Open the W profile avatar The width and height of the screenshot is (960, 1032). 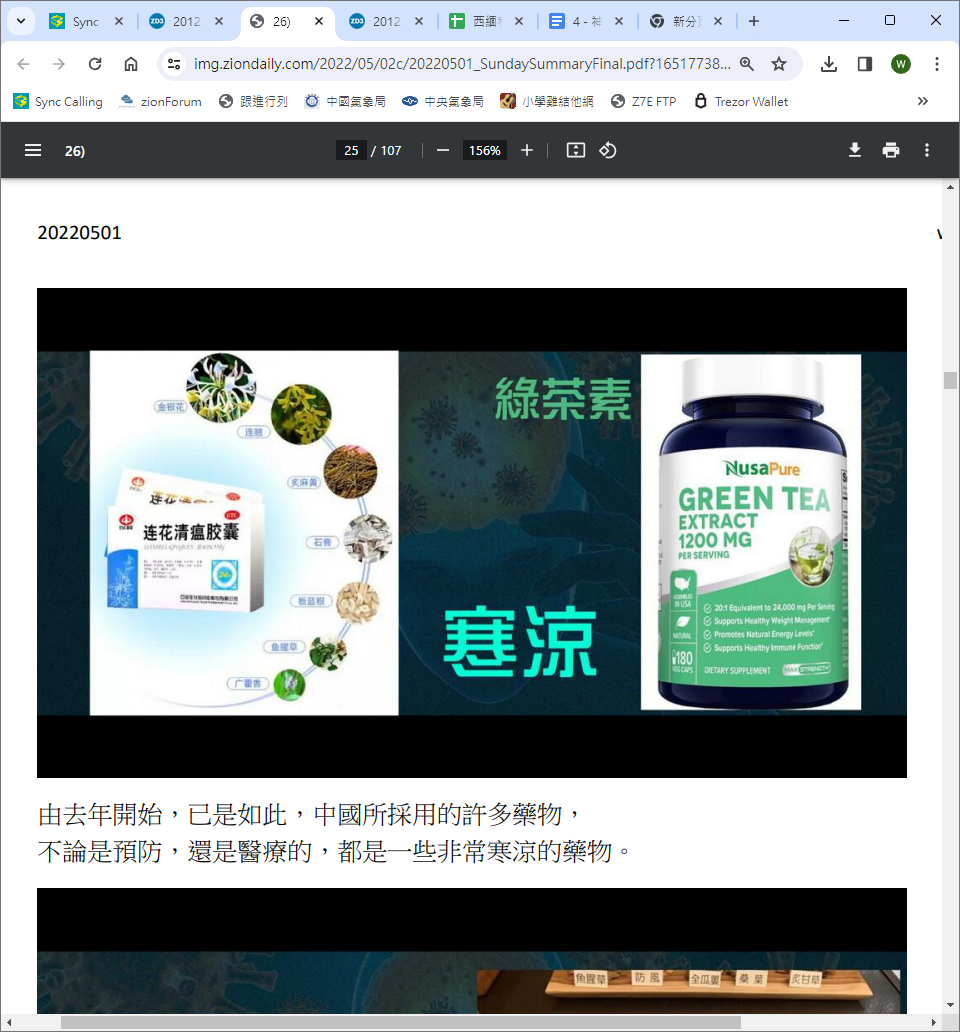tap(901, 64)
